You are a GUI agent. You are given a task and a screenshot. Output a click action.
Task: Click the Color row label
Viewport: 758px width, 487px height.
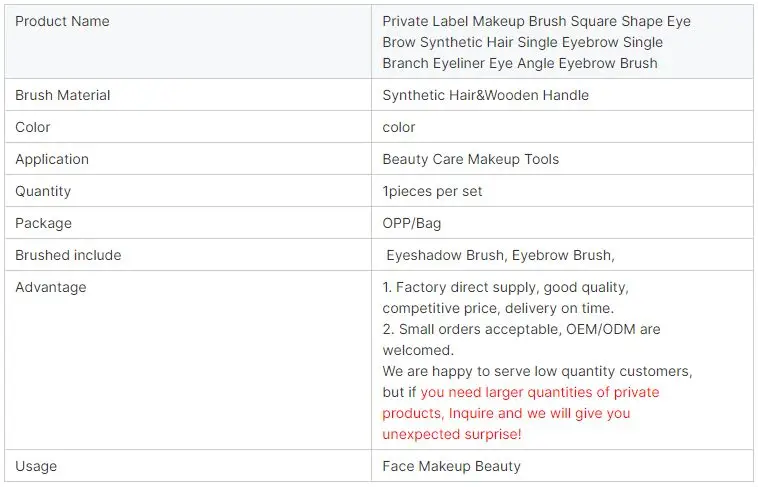click(x=33, y=127)
